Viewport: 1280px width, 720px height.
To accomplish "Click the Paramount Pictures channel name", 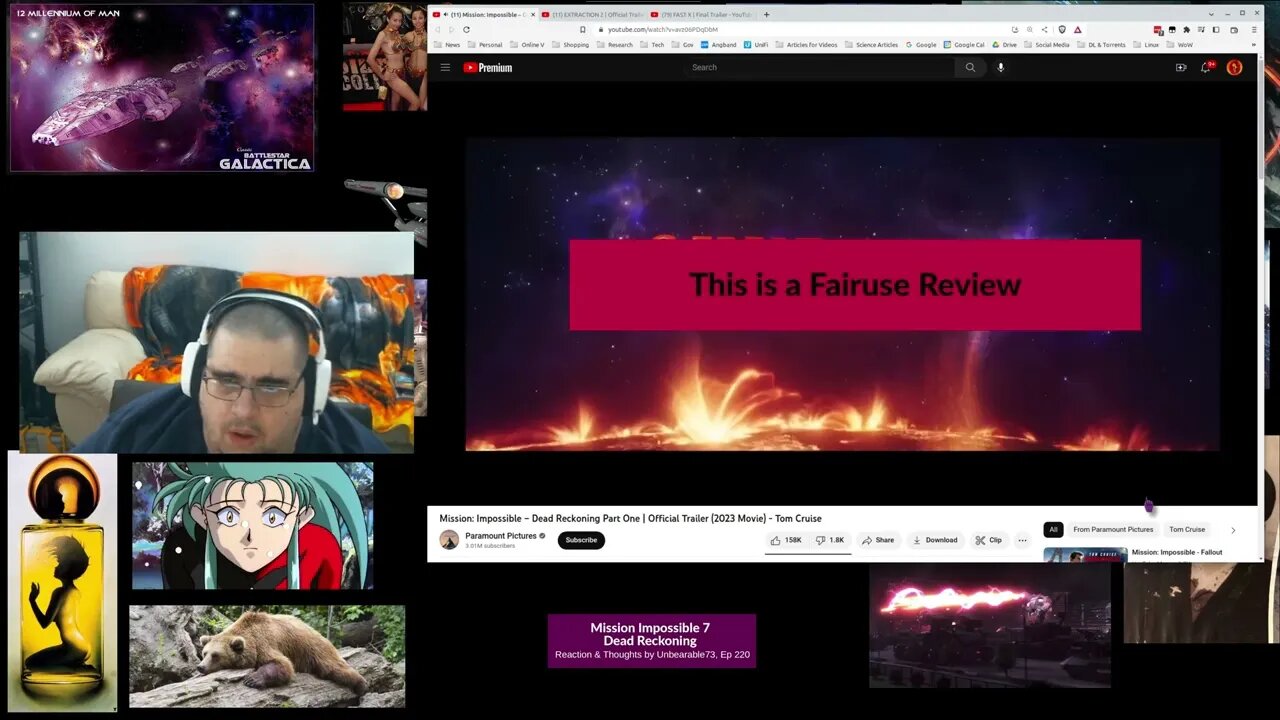I will pos(501,536).
